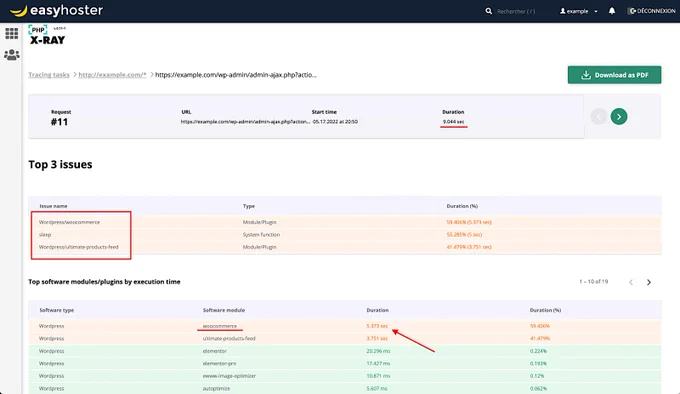Viewport: 680px width, 394px height.
Task: Click 59.406% (5.373 sec) issue duration
Action: pyautogui.click(x=469, y=222)
